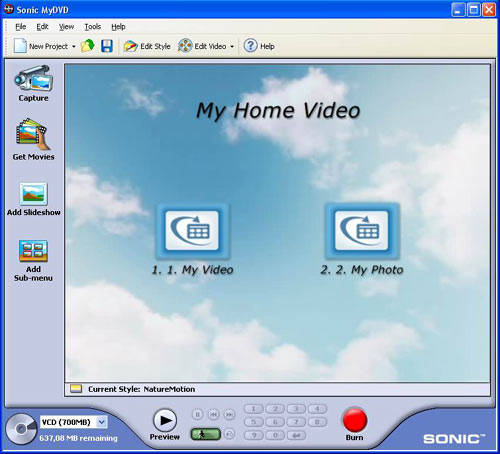The height and width of the screenshot is (454, 500).
Task: Start the Preview play button
Action: pos(165,420)
